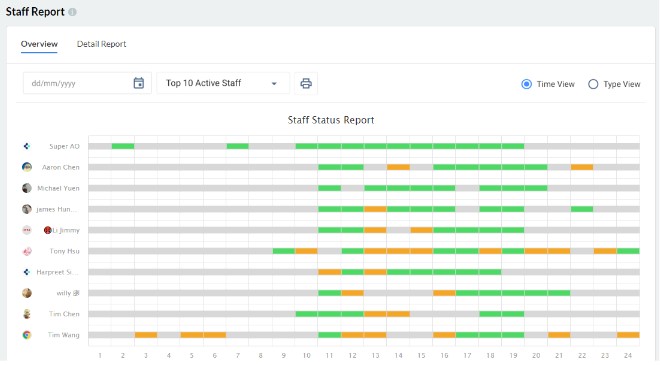
Task: Click the Super AD staff name
Action: [x=64, y=146]
